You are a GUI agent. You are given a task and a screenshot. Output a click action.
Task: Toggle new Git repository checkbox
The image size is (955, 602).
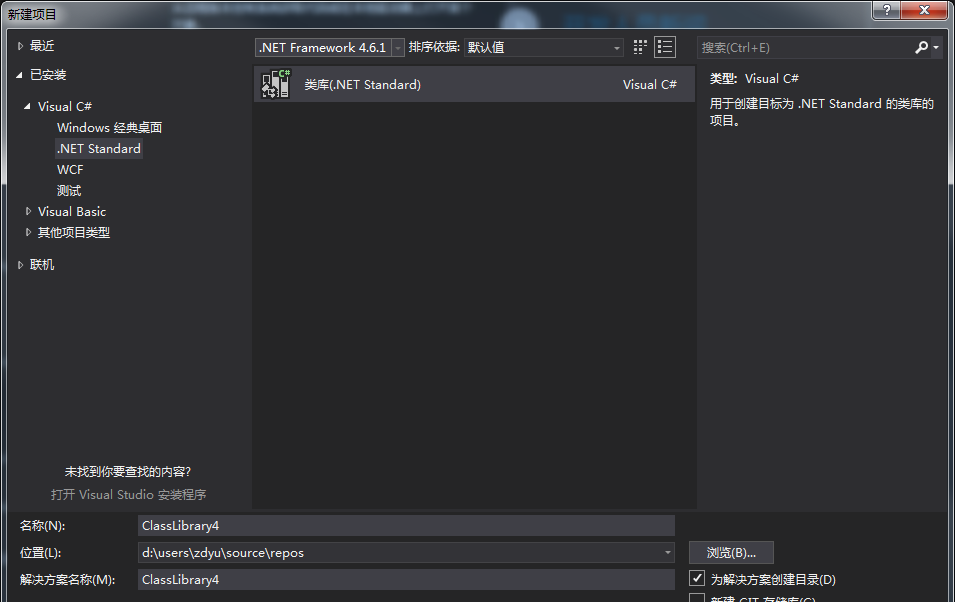point(697,598)
